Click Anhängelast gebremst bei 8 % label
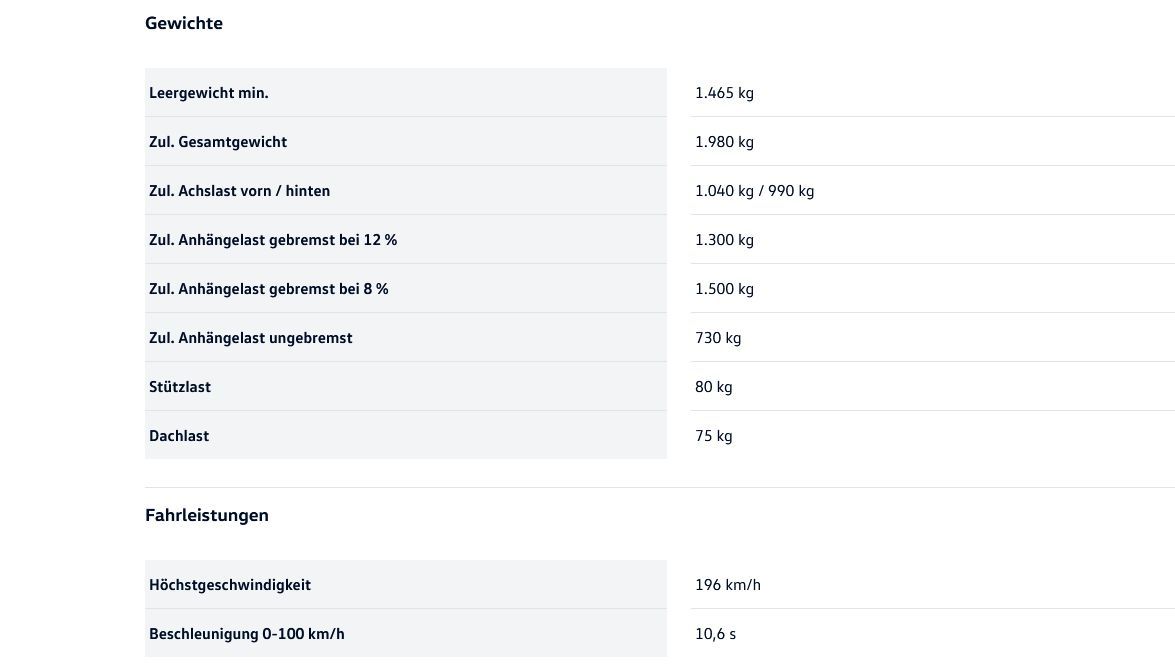The width and height of the screenshot is (1175, 665). pyautogui.click(x=268, y=289)
